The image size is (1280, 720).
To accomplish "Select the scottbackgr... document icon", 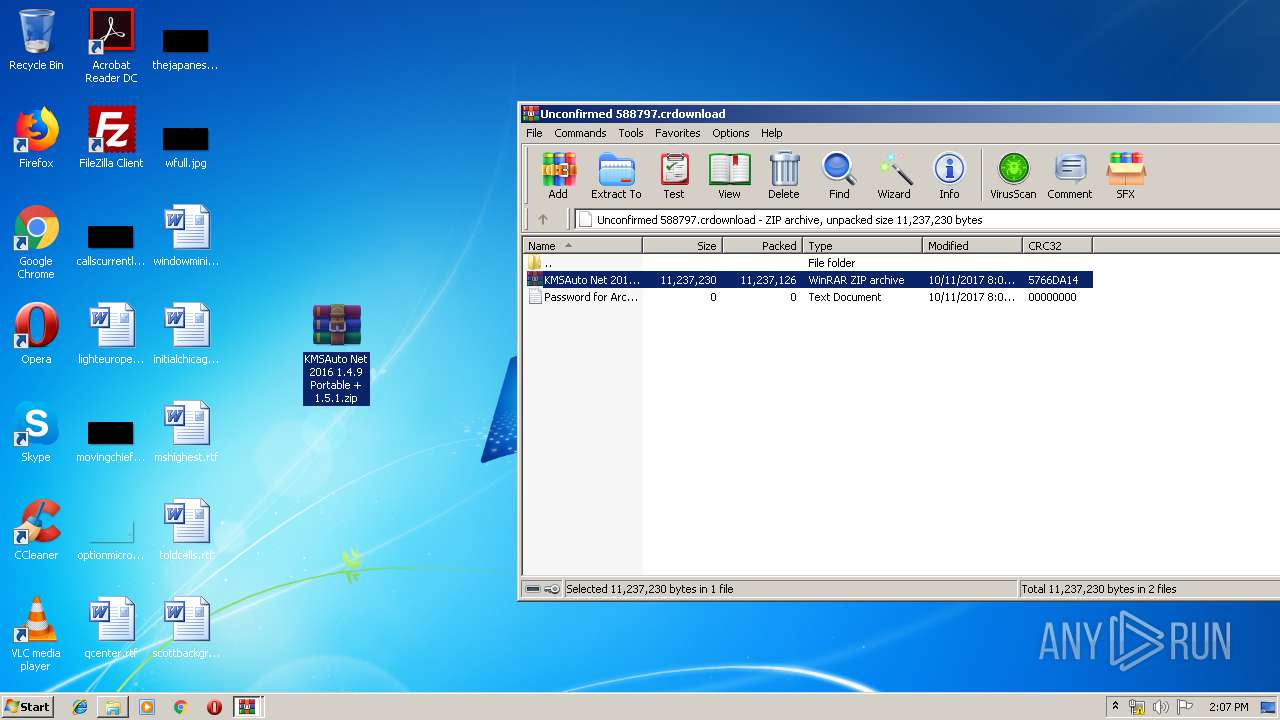I will (x=186, y=628).
